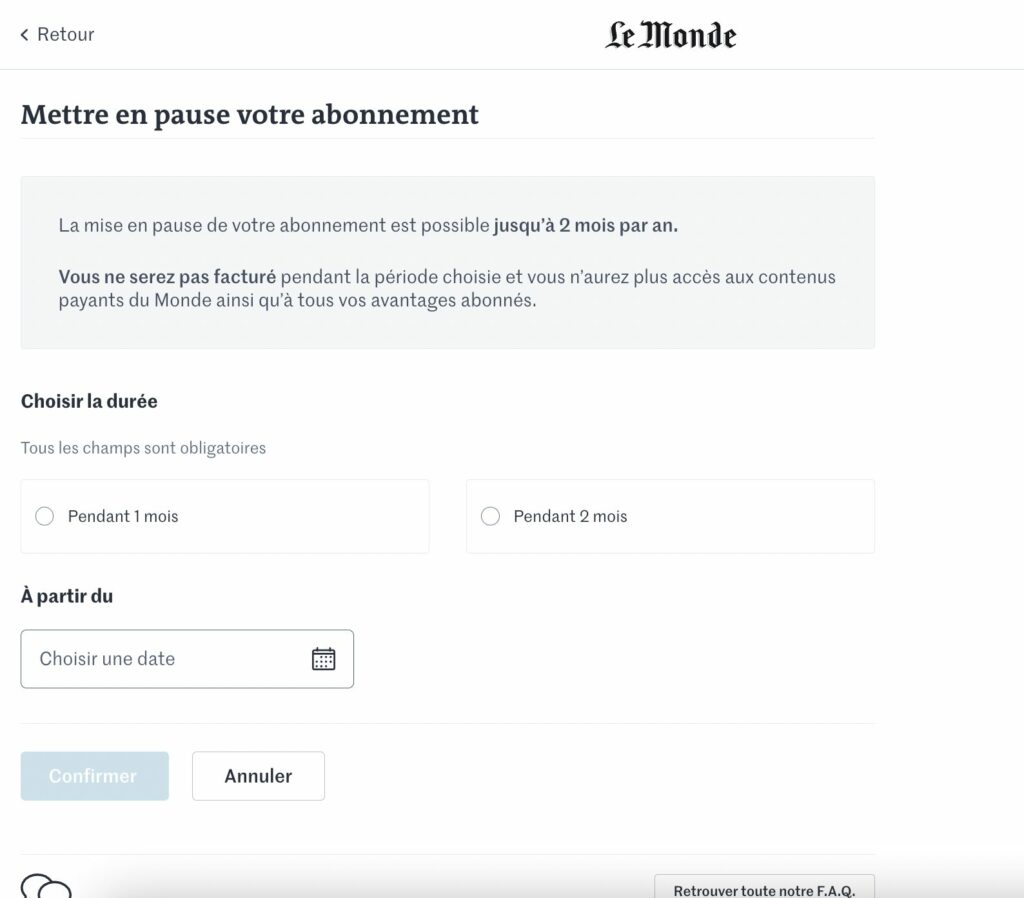
Task: Return to the previous page
Action: point(56,34)
